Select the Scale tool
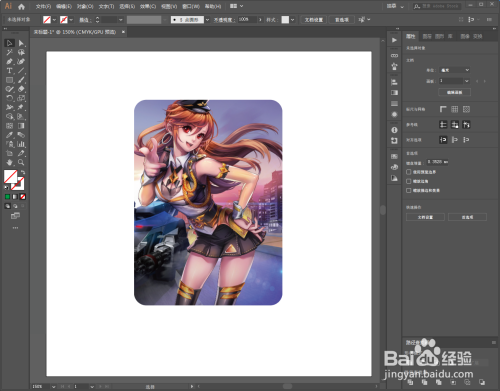The image size is (500, 391). pyautogui.click(x=21, y=98)
